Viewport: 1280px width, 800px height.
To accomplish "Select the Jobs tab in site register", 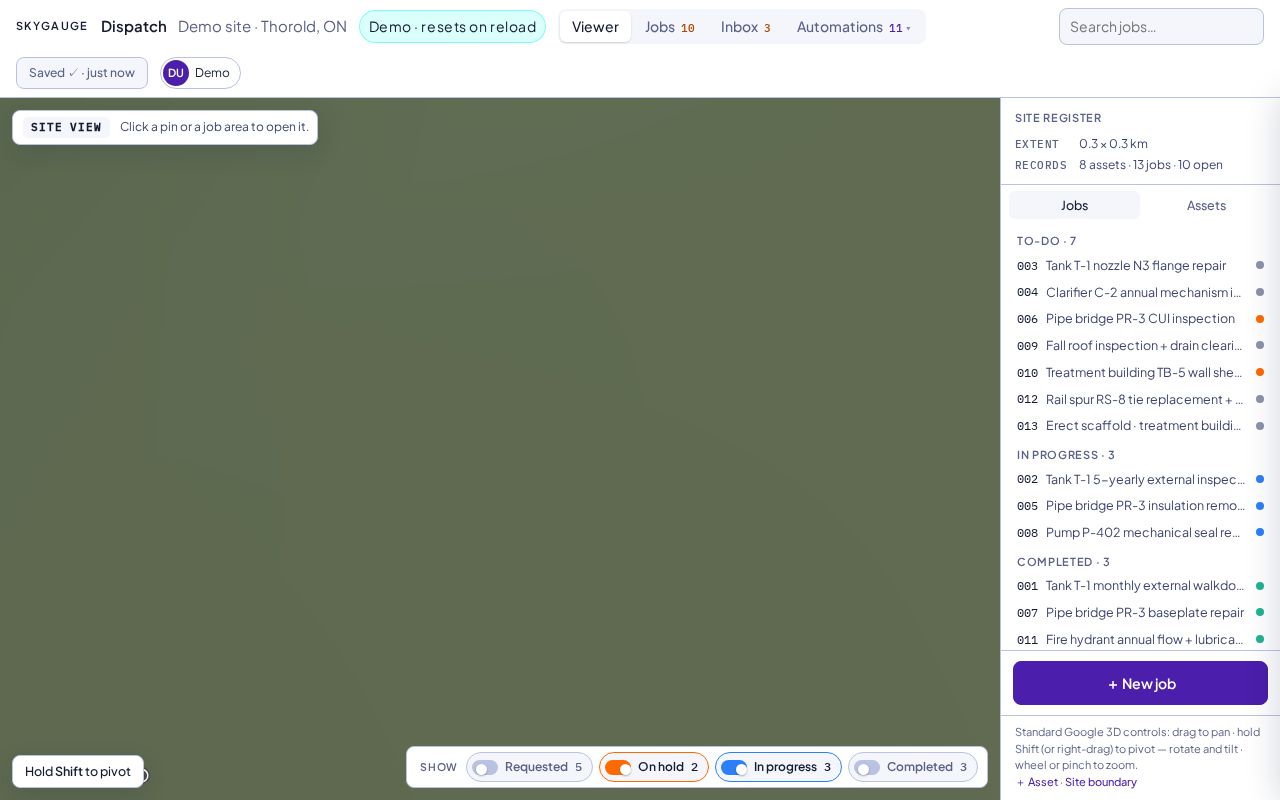I will point(1074,205).
